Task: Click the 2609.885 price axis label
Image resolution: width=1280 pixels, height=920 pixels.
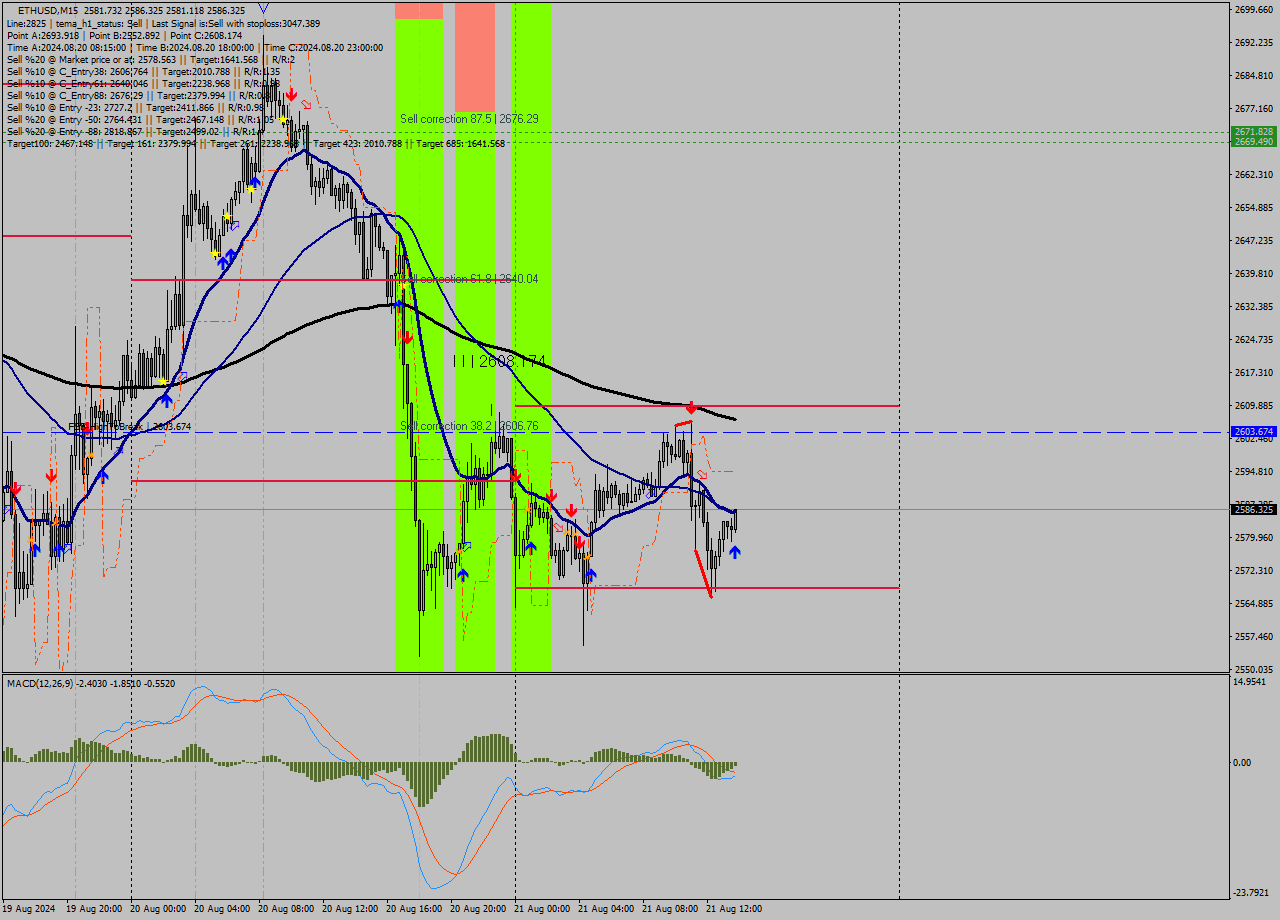Action: click(x=1253, y=405)
